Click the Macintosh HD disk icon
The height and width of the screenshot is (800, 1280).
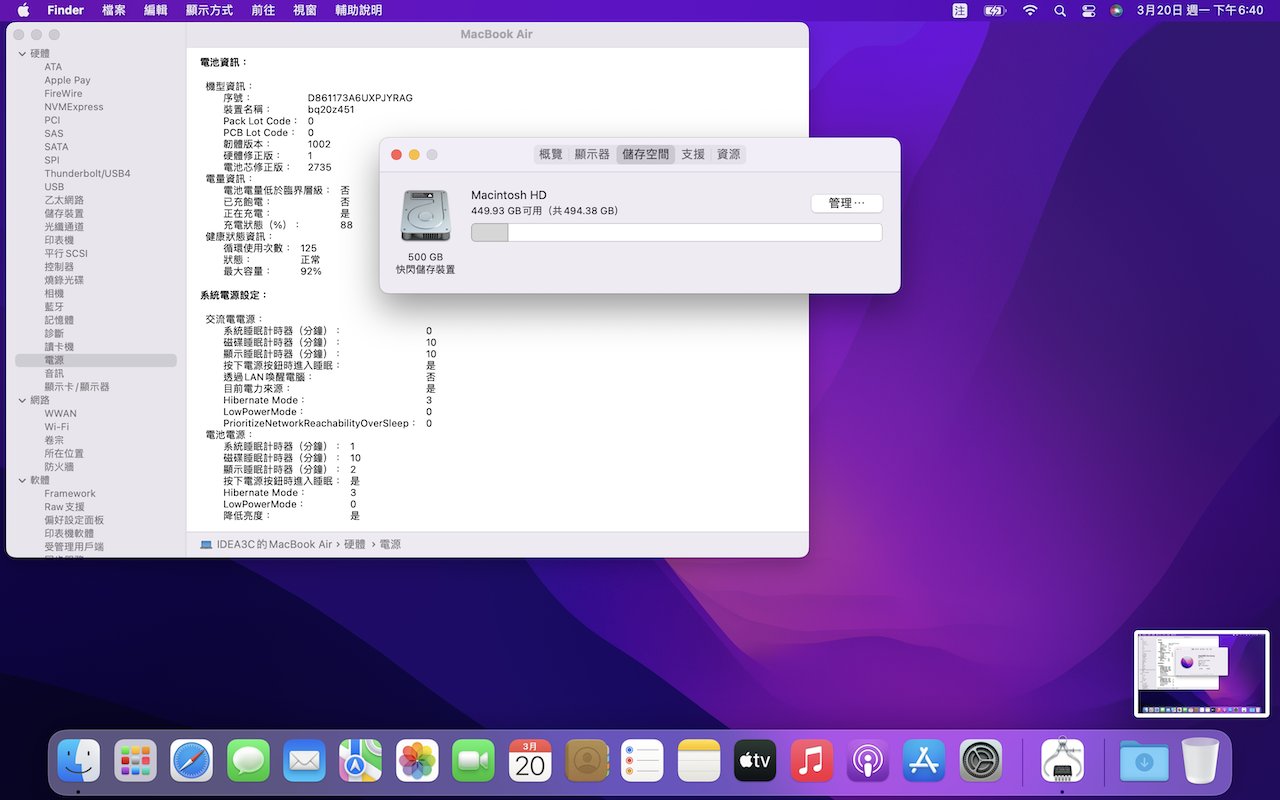coord(425,215)
